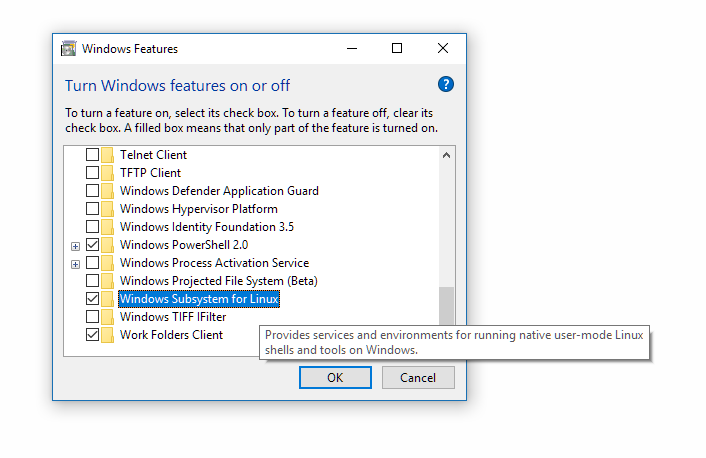Check Windows Identity Foundation 3.5 box
Screen dimensions: 706x458
(92, 227)
